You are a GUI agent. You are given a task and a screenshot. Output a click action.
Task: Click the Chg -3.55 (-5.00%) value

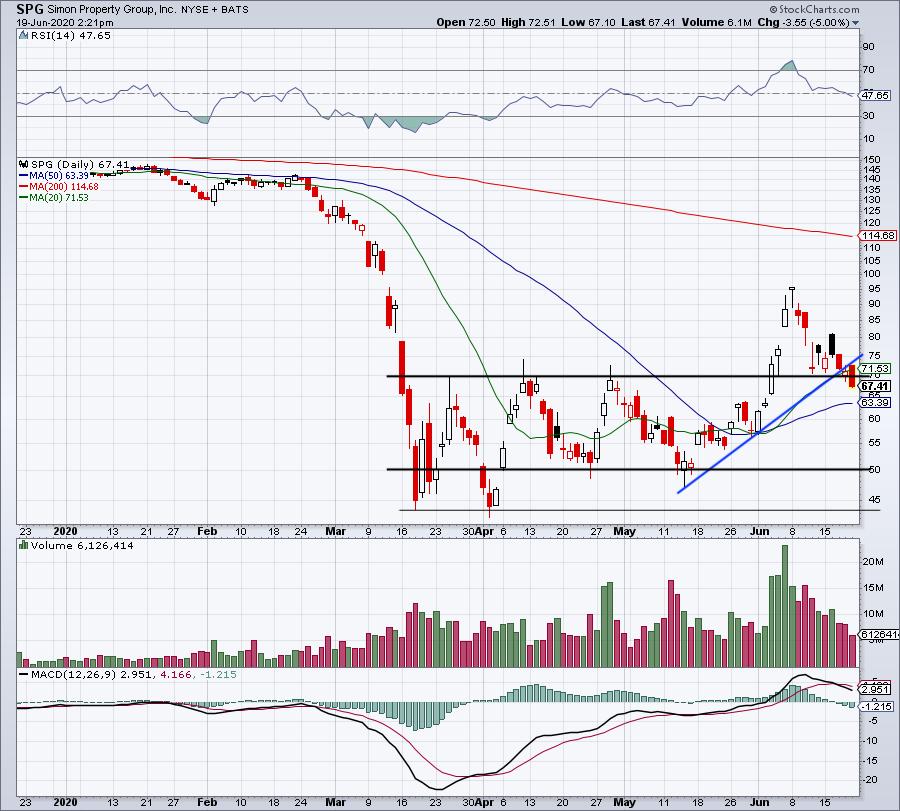pyautogui.click(x=804, y=22)
